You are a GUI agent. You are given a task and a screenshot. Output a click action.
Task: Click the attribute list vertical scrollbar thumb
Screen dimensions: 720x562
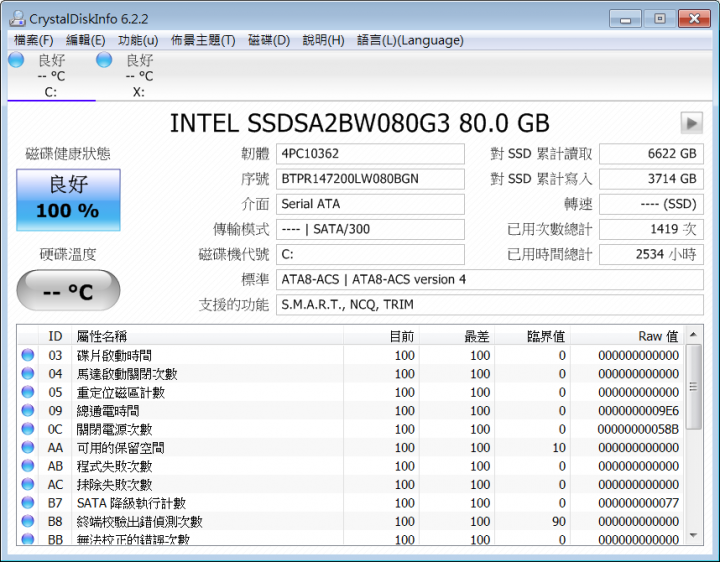tap(693, 387)
